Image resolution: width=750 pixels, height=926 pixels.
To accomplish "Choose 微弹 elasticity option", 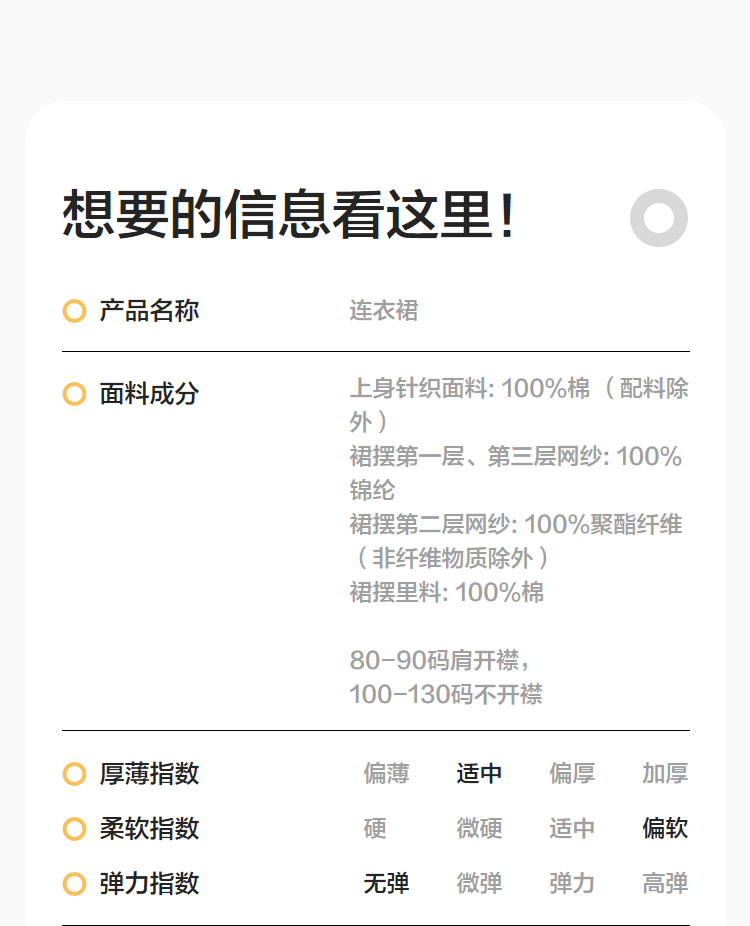I will click(479, 884).
